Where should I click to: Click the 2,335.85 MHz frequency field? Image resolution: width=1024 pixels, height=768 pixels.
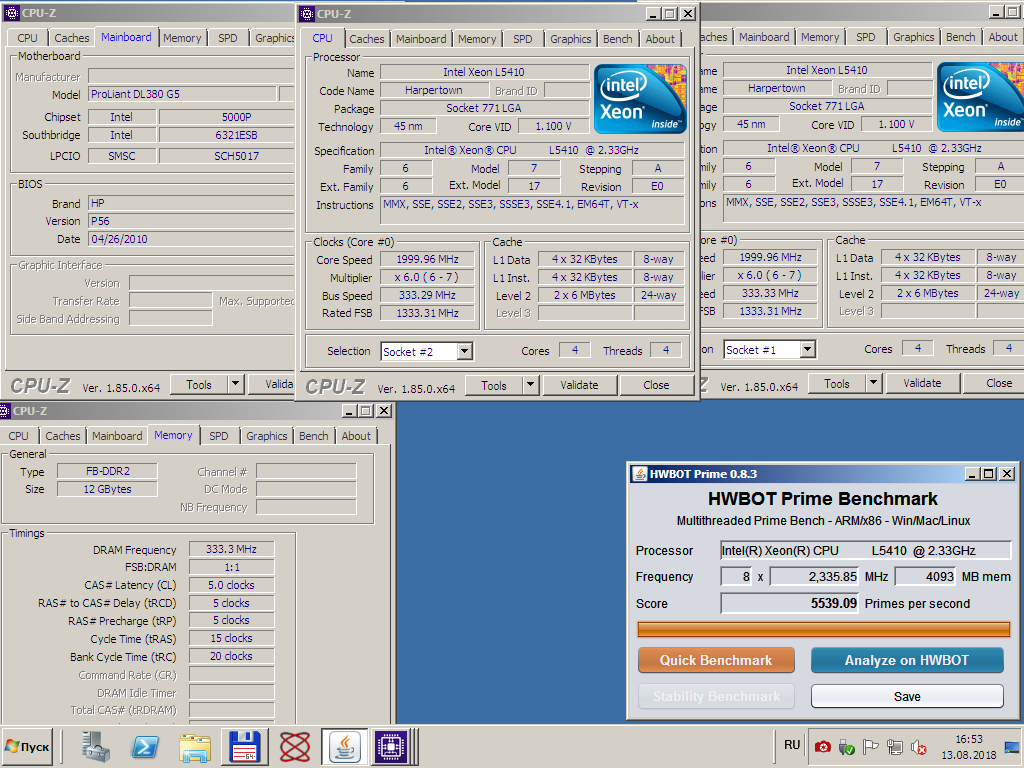pos(814,577)
